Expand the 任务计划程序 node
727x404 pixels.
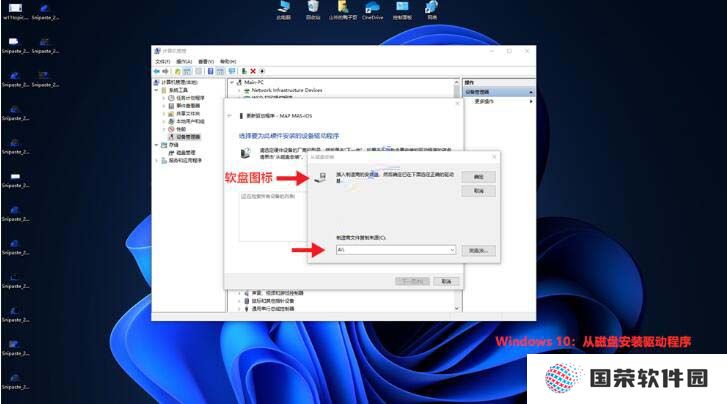[x=164, y=98]
